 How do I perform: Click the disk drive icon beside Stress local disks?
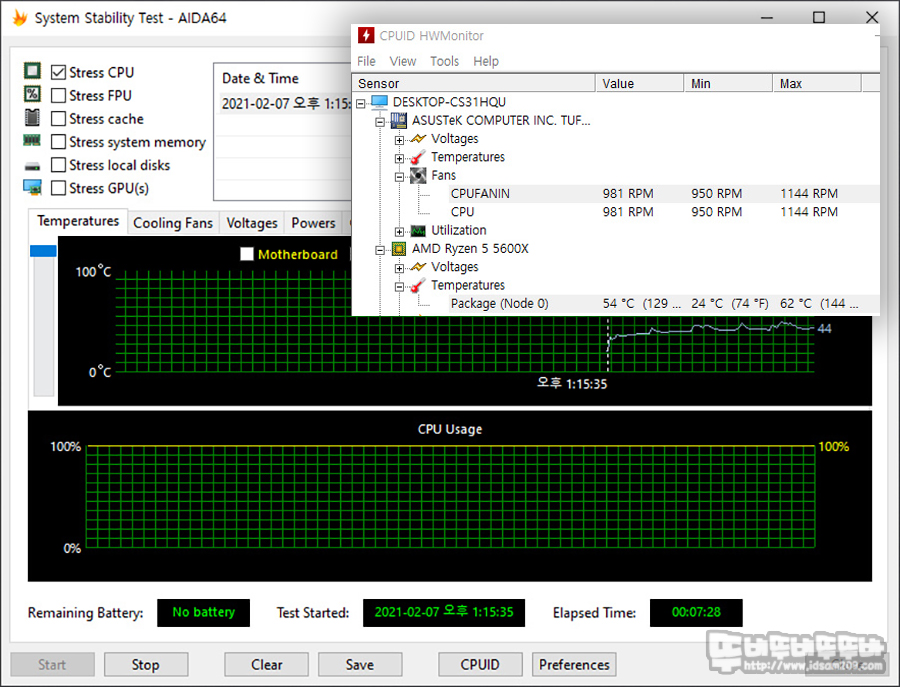point(32,166)
